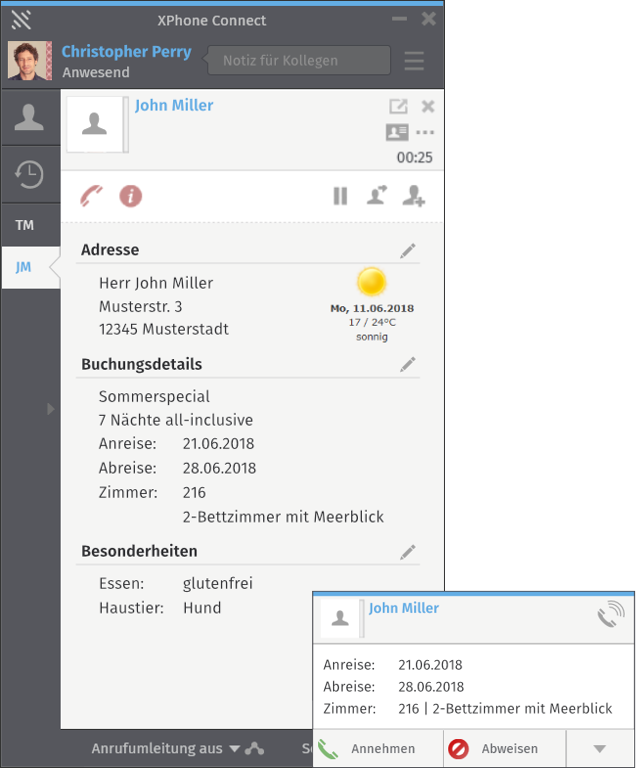The height and width of the screenshot is (768, 636).
Task: Click the Sommerspecial booking text
Action: (154, 397)
